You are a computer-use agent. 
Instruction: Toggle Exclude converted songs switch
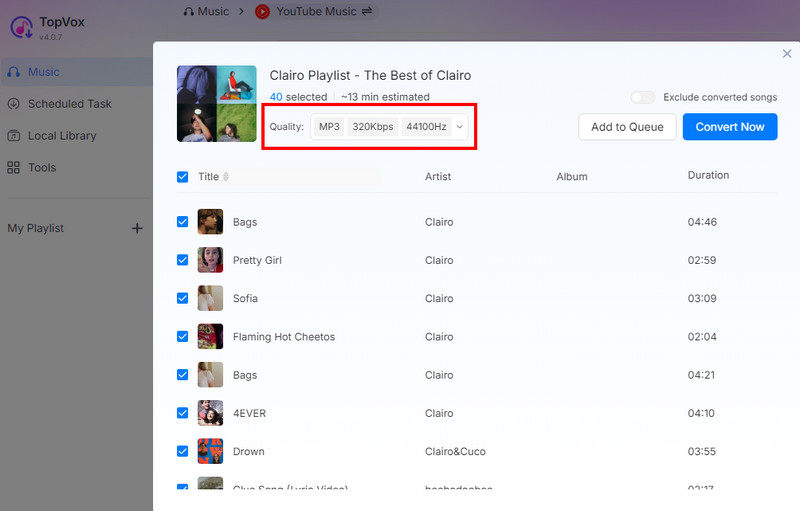pos(642,97)
